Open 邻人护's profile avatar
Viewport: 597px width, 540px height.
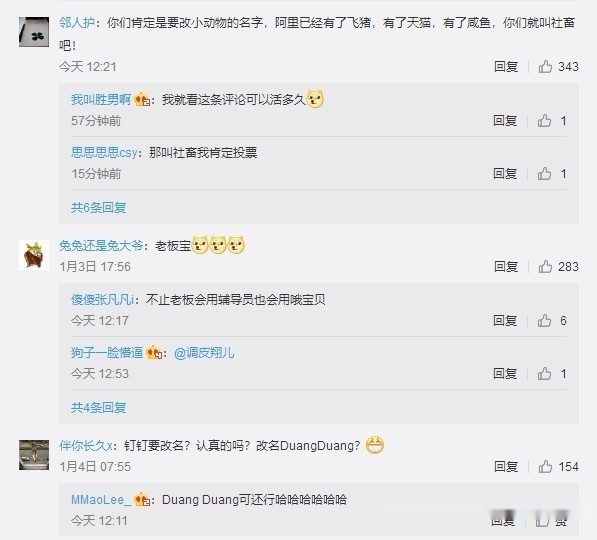click(34, 32)
